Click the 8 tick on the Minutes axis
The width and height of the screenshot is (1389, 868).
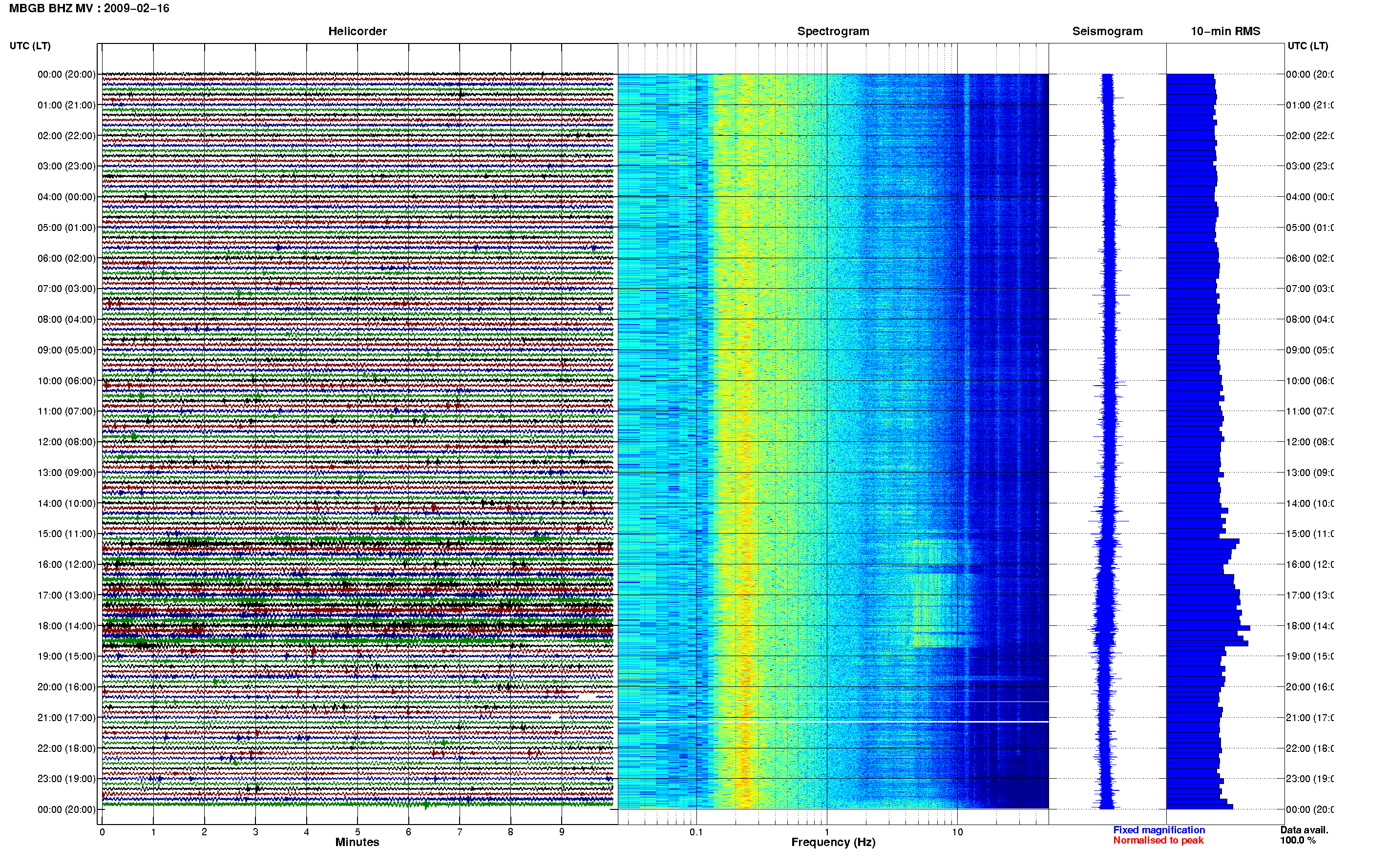510,832
